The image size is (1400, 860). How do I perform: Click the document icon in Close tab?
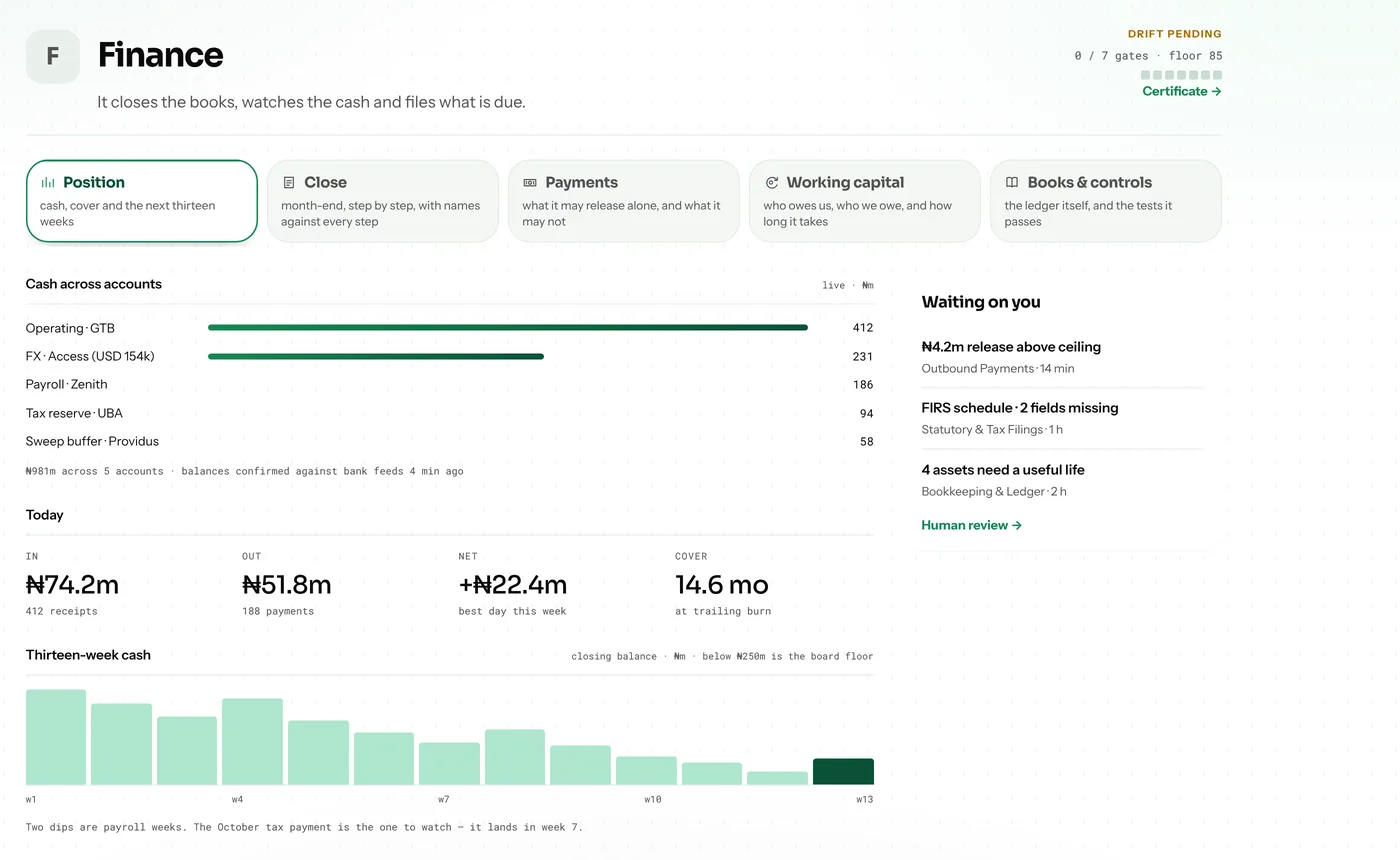289,183
